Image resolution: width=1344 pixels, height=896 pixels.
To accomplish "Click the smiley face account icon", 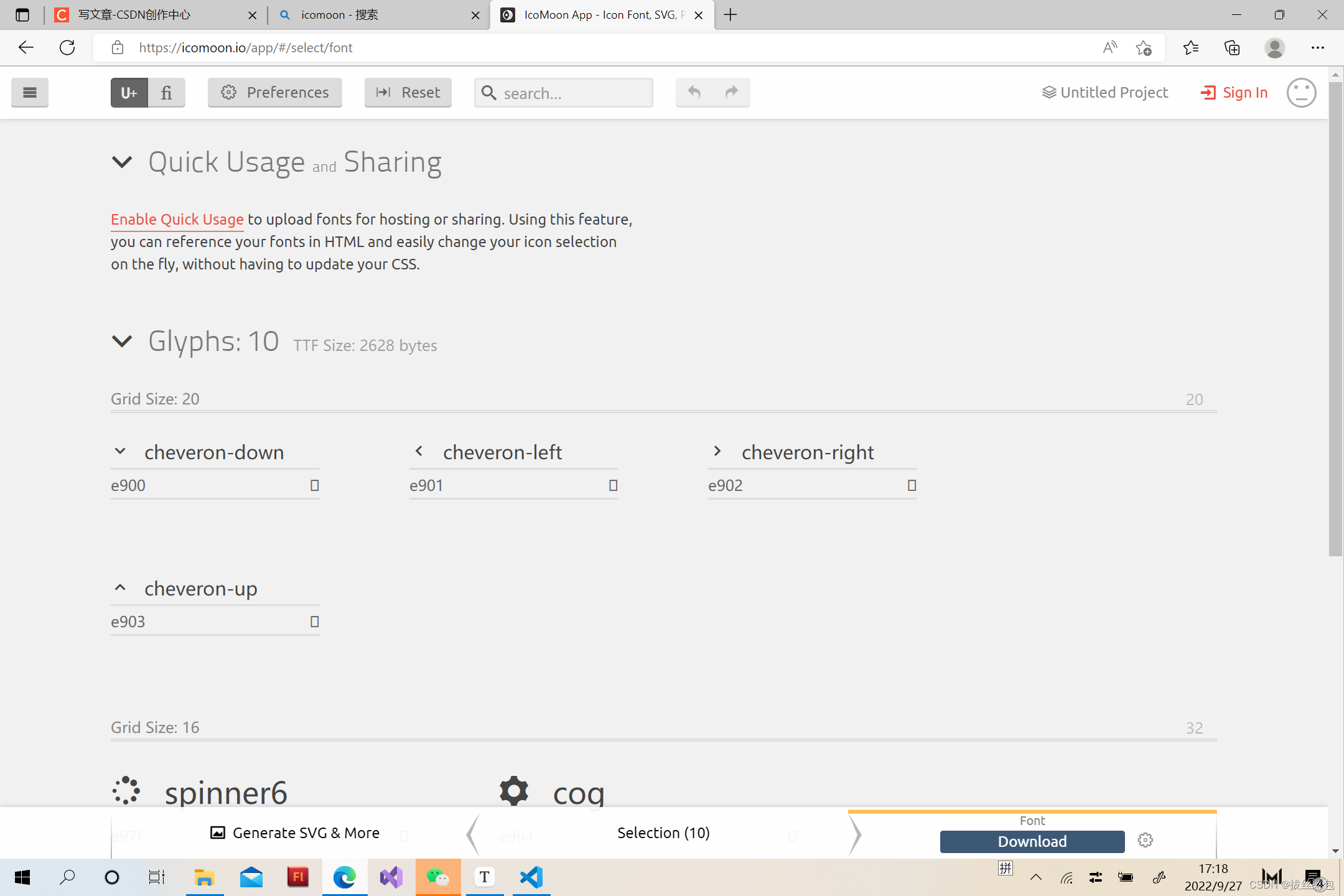I will [x=1301, y=93].
